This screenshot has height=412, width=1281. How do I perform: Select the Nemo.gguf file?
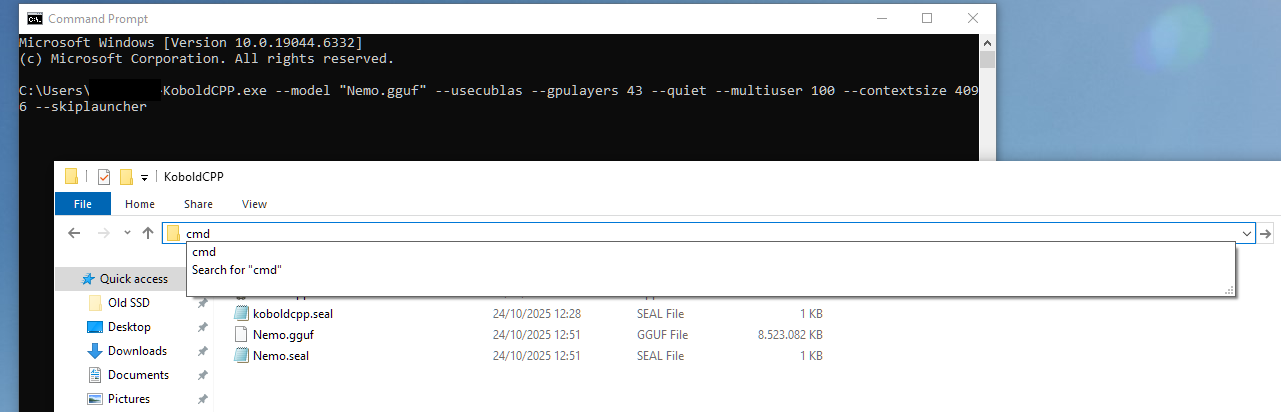283,334
